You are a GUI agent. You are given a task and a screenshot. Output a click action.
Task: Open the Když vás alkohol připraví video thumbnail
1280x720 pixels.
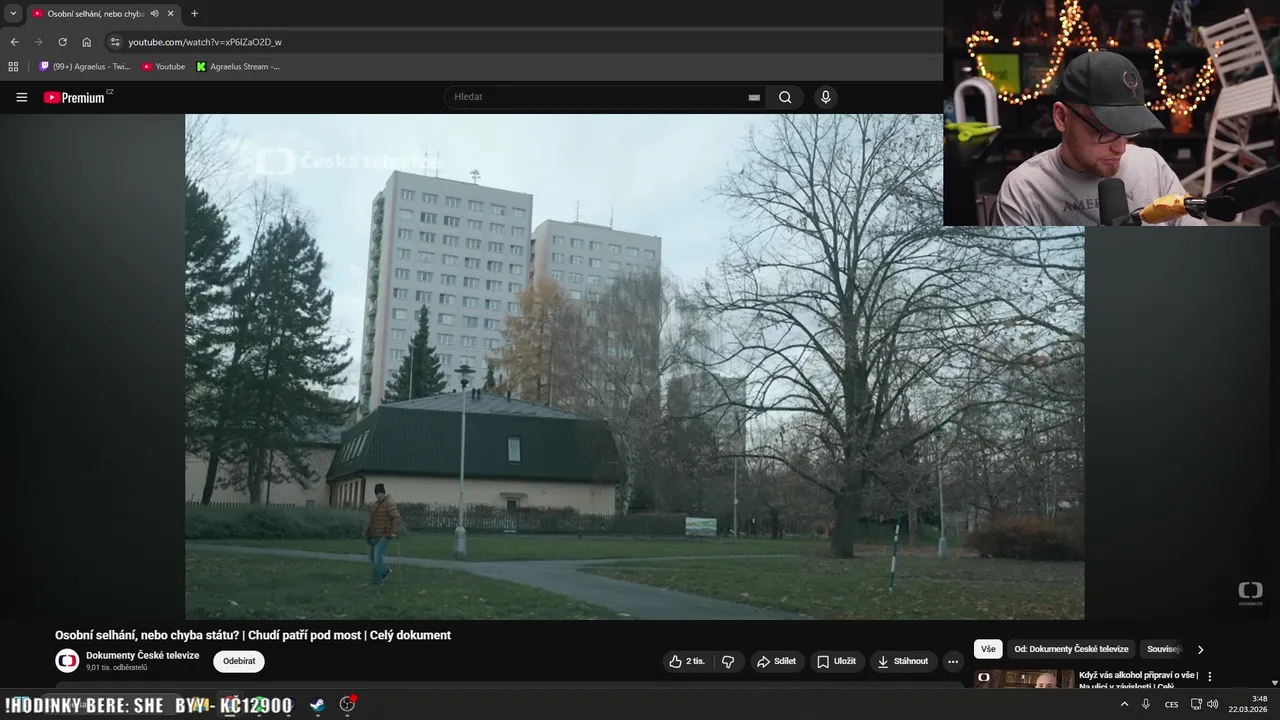(1024, 679)
